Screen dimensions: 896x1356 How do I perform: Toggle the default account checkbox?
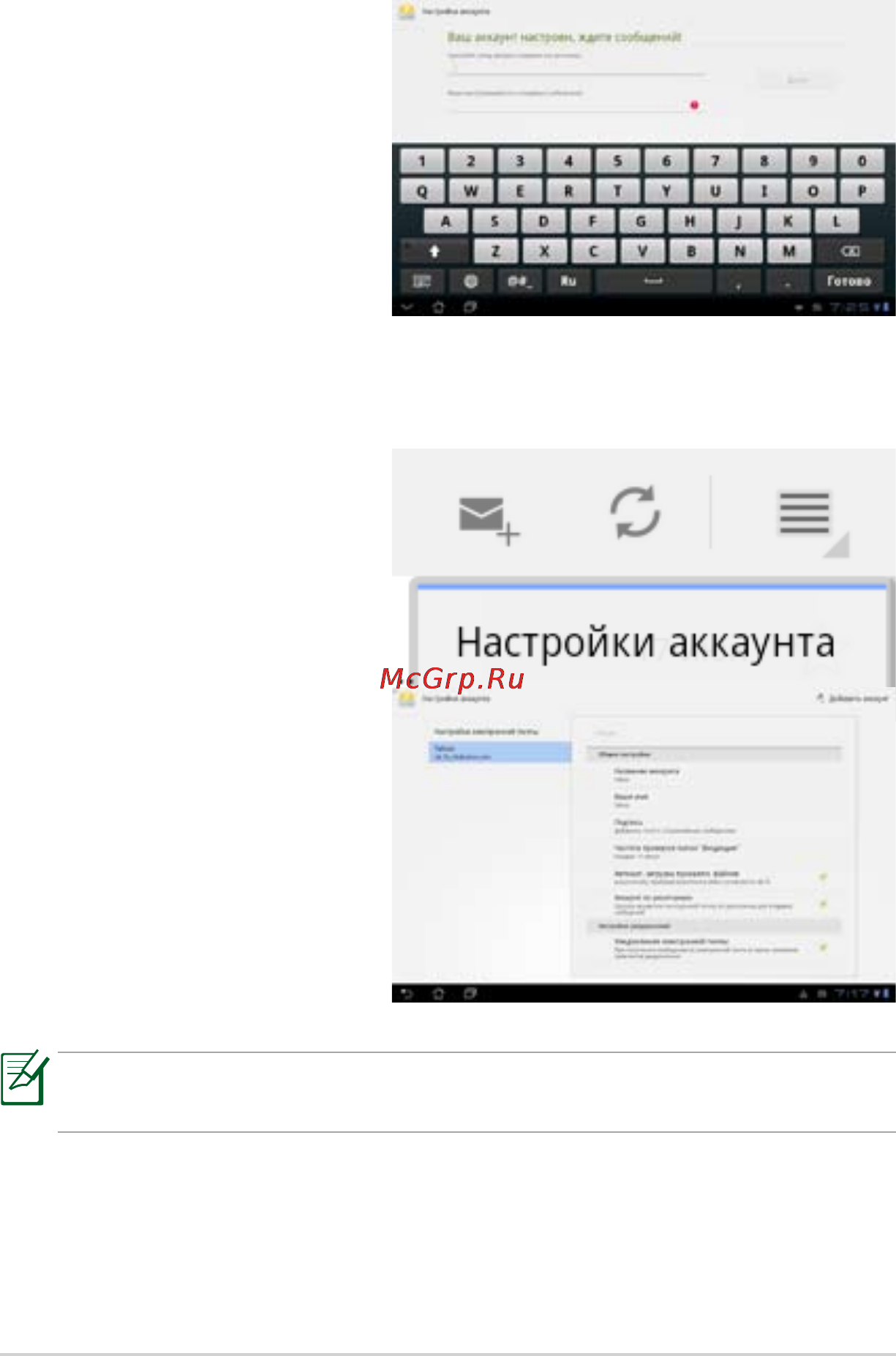point(823,904)
